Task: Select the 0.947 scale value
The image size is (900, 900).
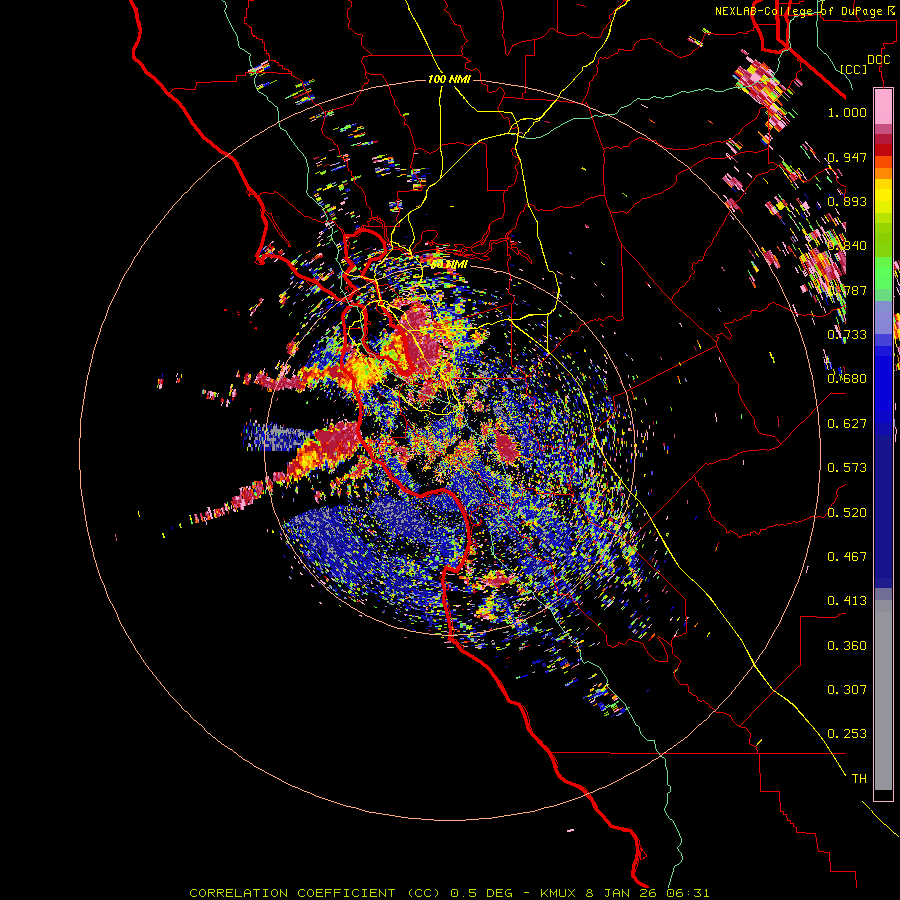Action: (847, 157)
